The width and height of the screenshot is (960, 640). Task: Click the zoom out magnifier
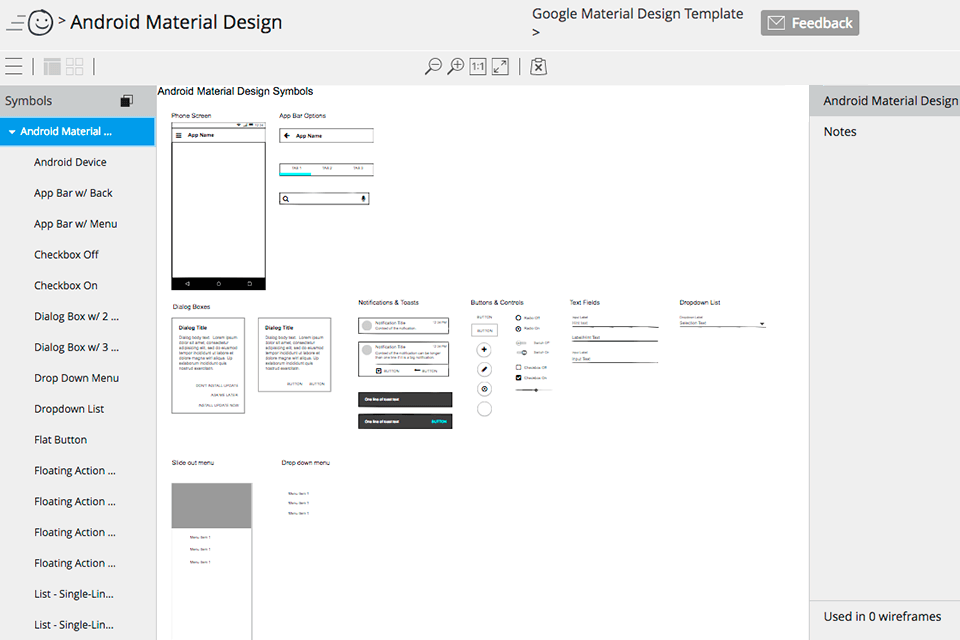click(x=433, y=66)
